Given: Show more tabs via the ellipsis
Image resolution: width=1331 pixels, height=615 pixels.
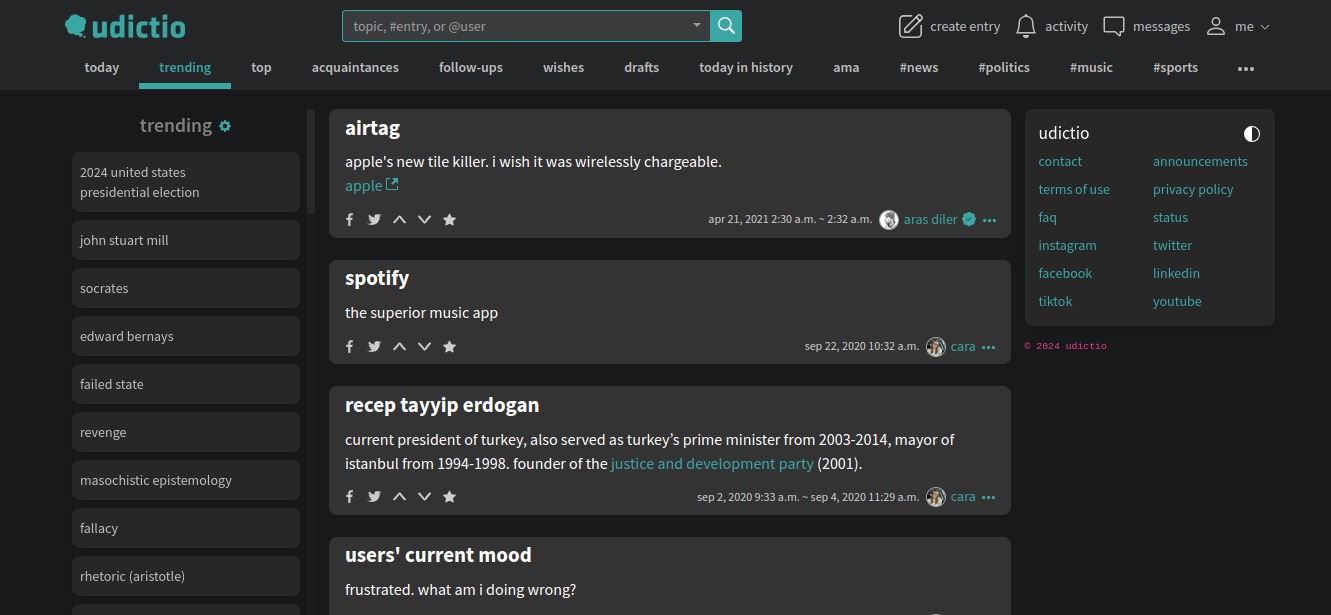Looking at the screenshot, I should pos(1246,68).
